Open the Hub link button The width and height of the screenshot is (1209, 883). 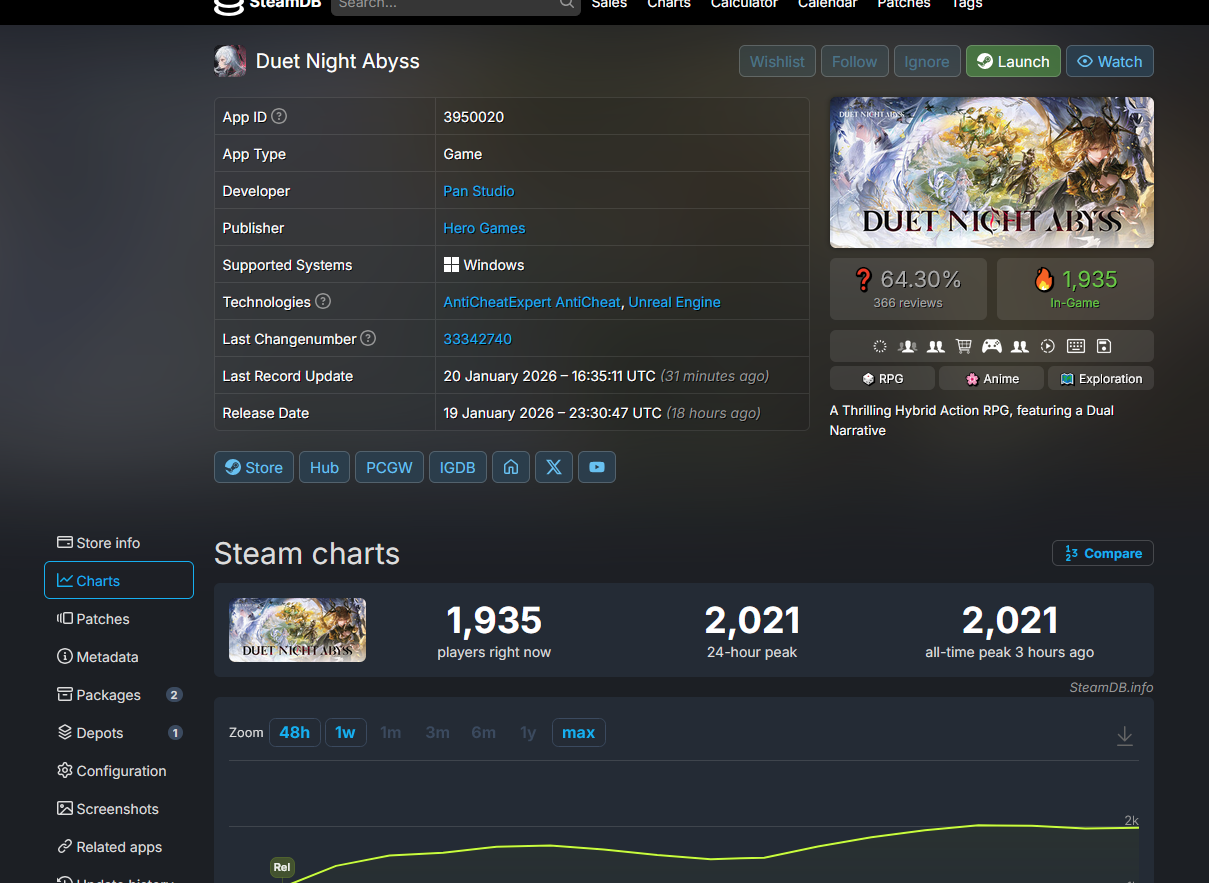click(x=324, y=467)
